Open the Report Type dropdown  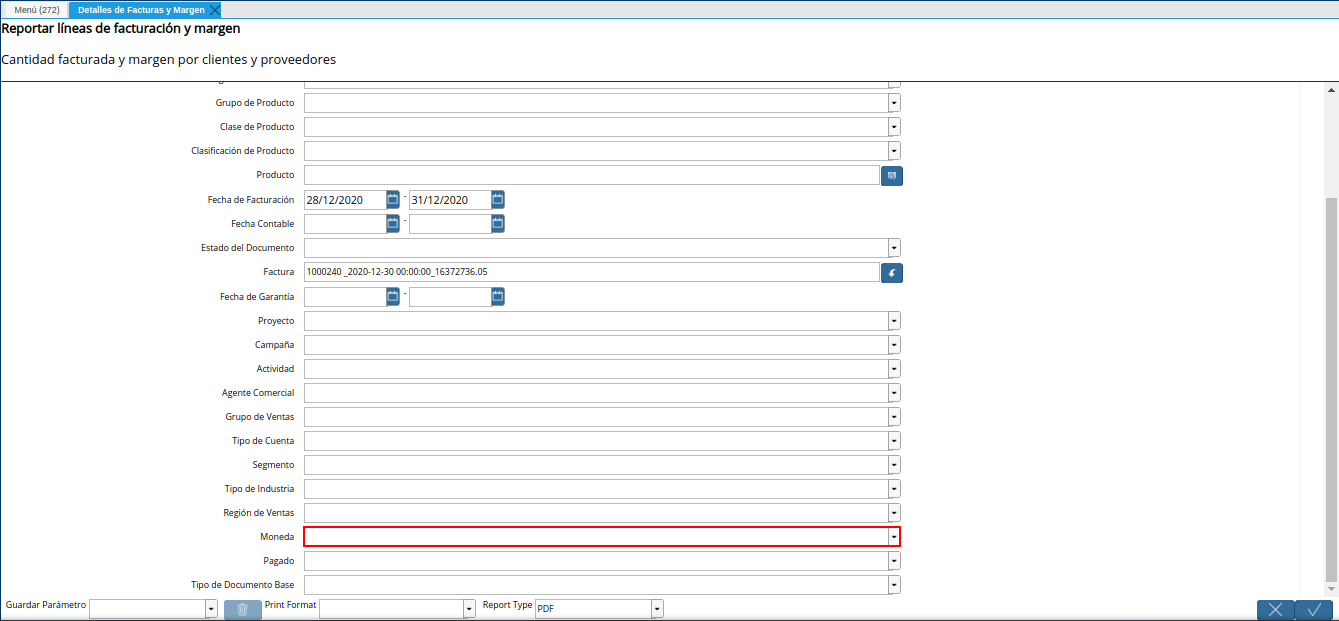[x=657, y=609]
